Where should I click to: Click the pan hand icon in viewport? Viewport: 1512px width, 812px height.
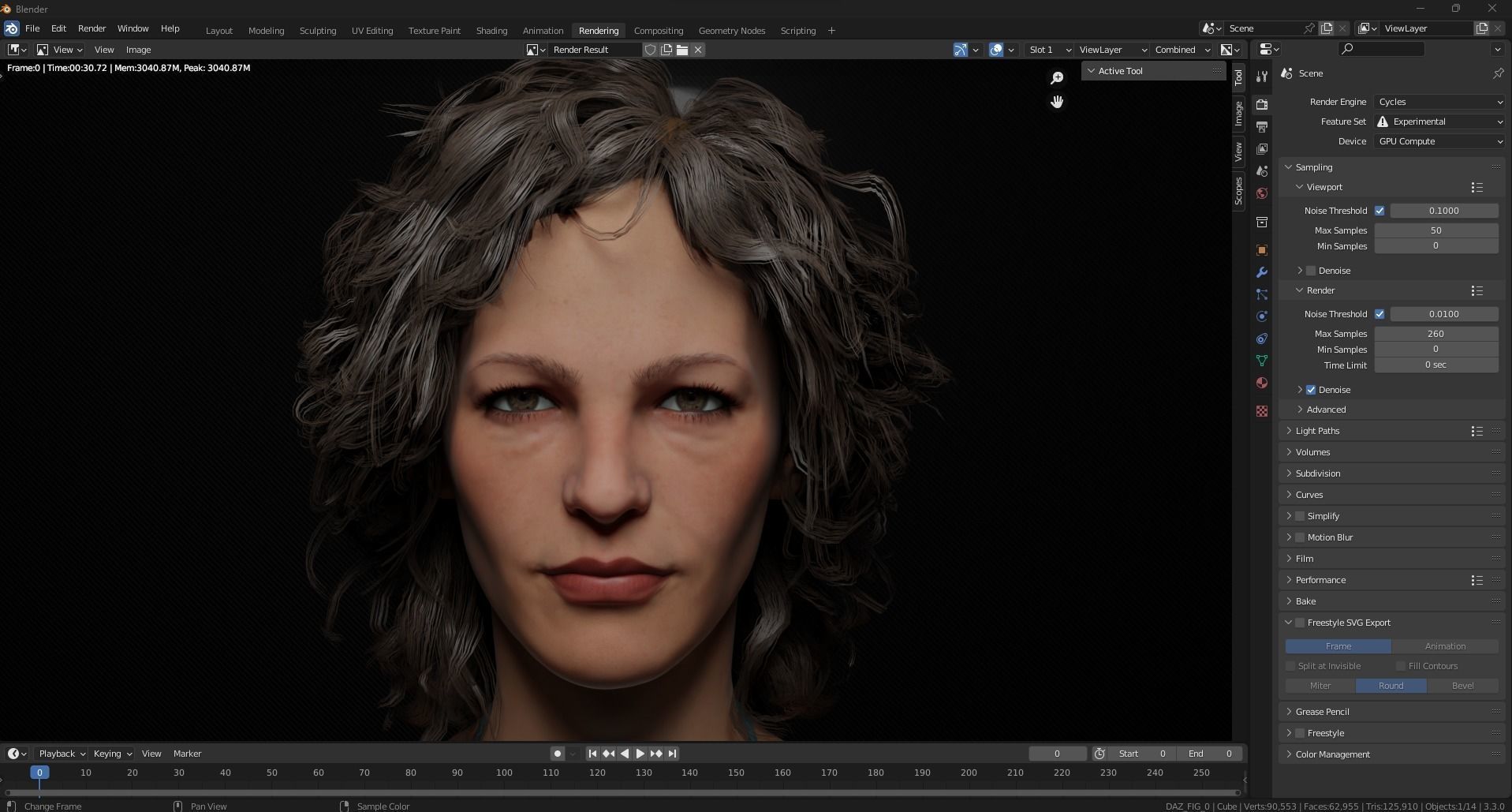tap(1057, 102)
